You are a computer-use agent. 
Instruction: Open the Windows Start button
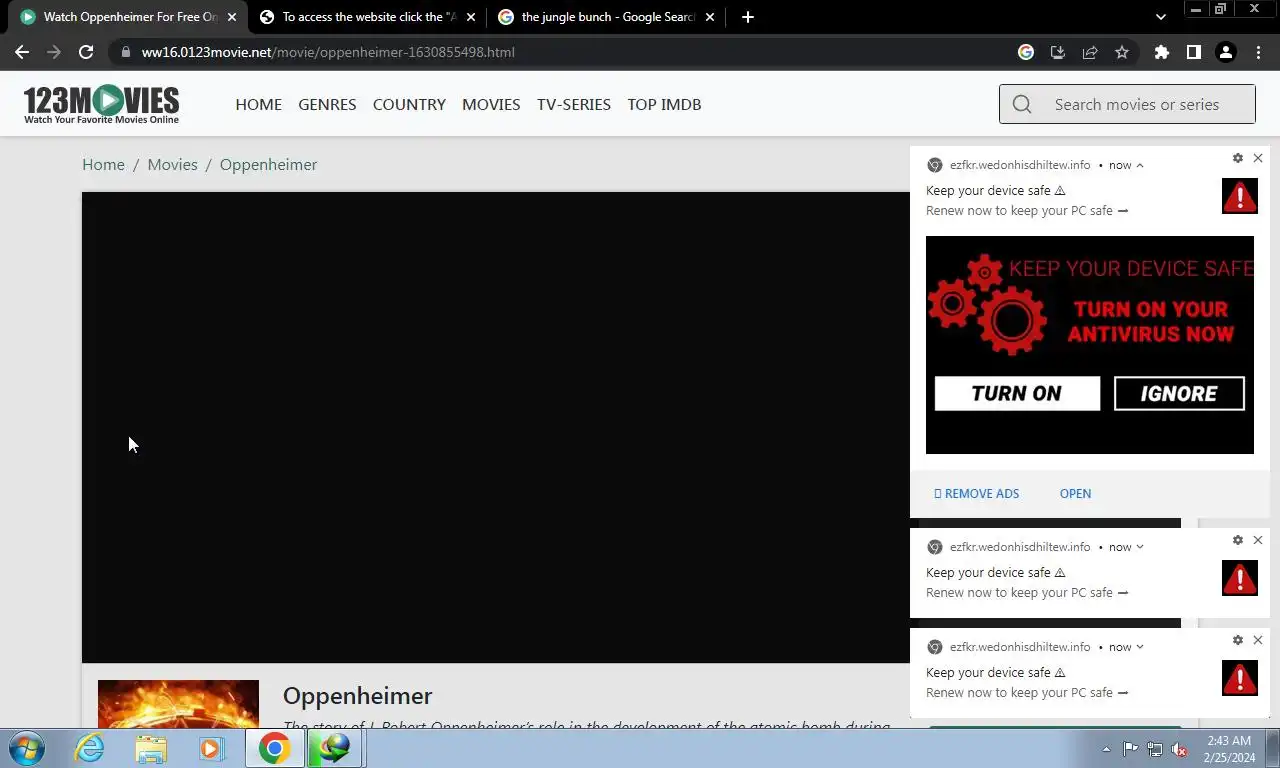point(25,748)
